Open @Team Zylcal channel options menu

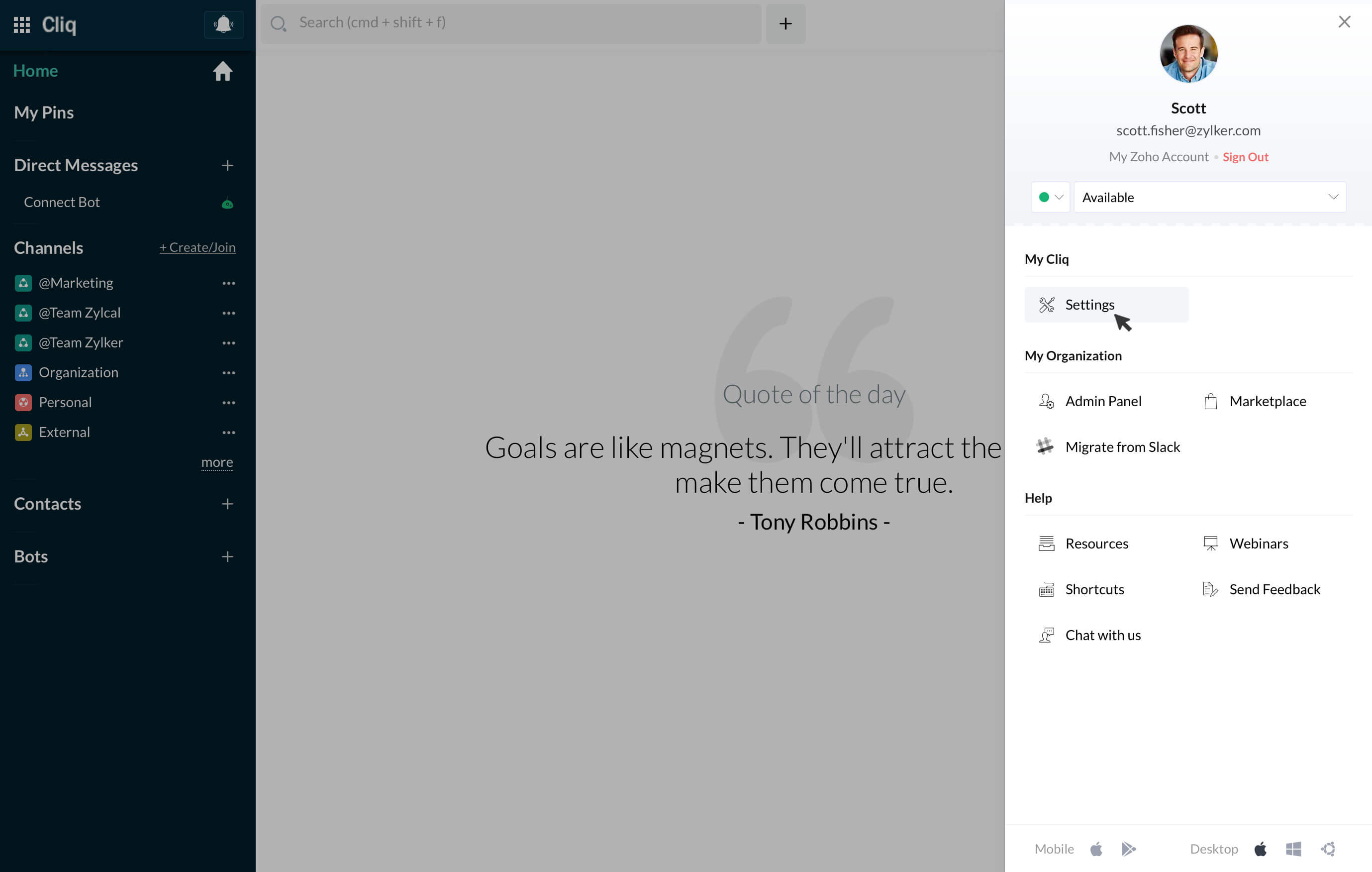(228, 313)
